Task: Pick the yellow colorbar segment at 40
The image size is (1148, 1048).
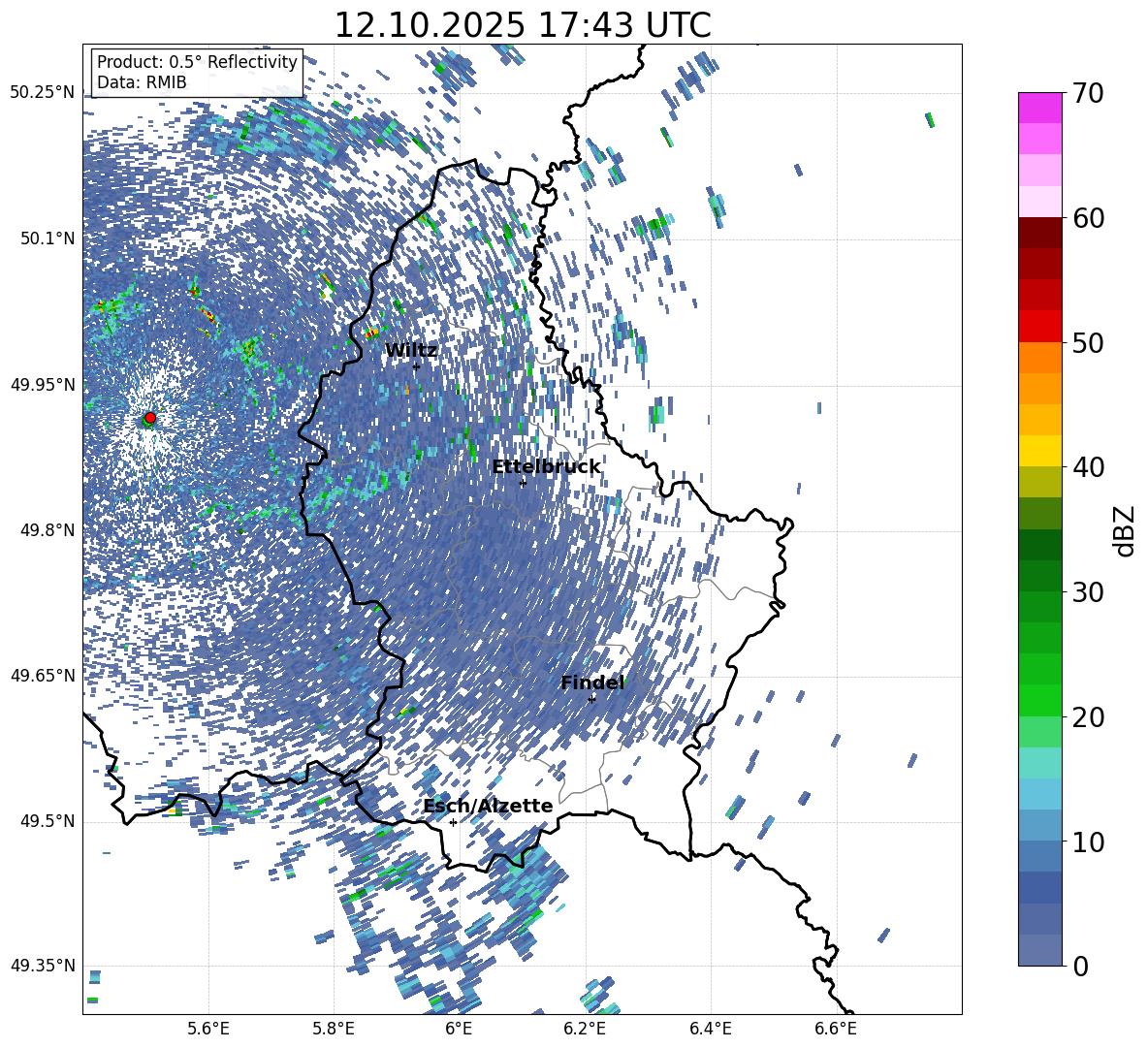Action: tap(1039, 452)
